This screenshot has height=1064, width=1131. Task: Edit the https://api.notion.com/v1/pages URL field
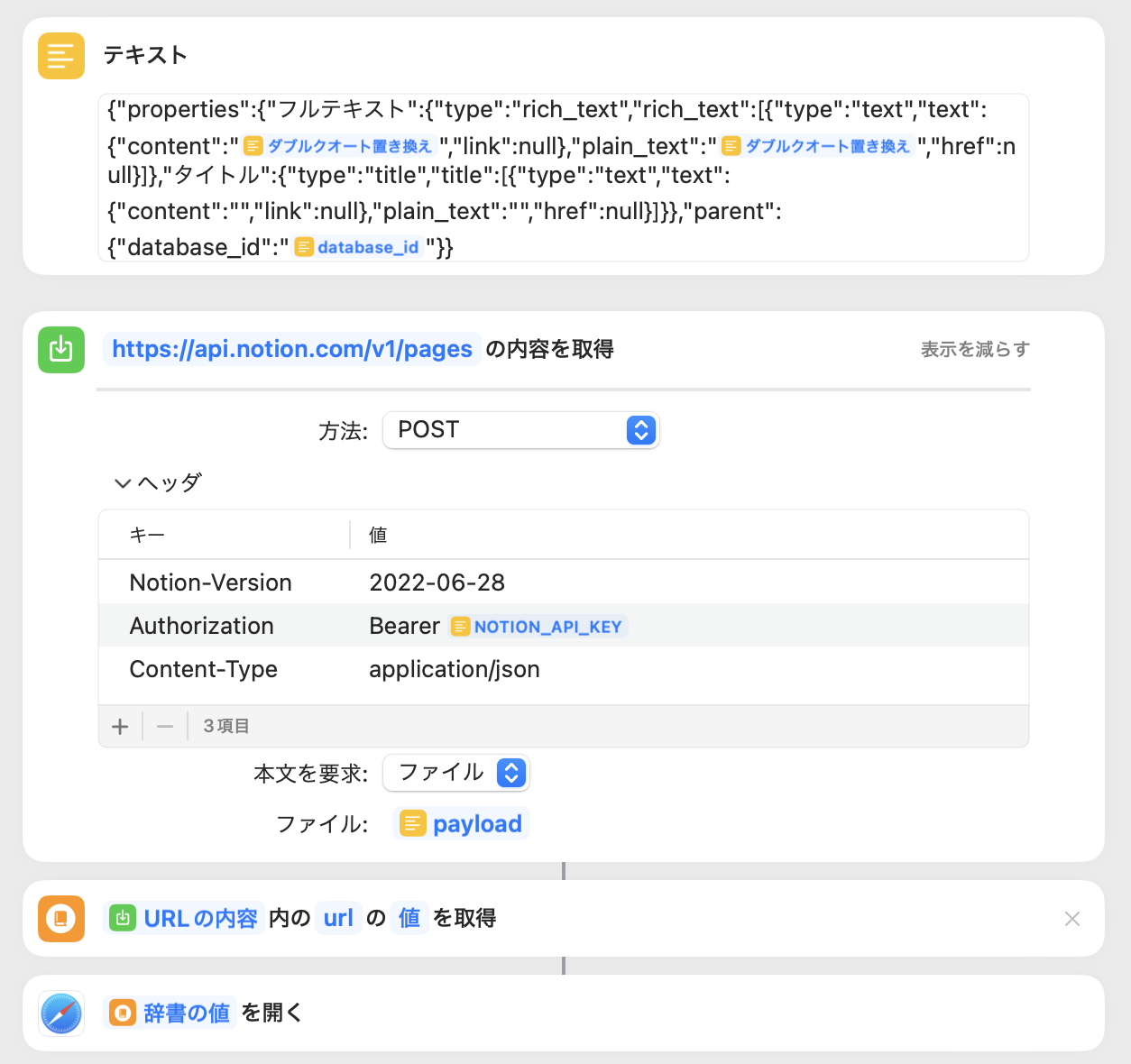(x=292, y=349)
